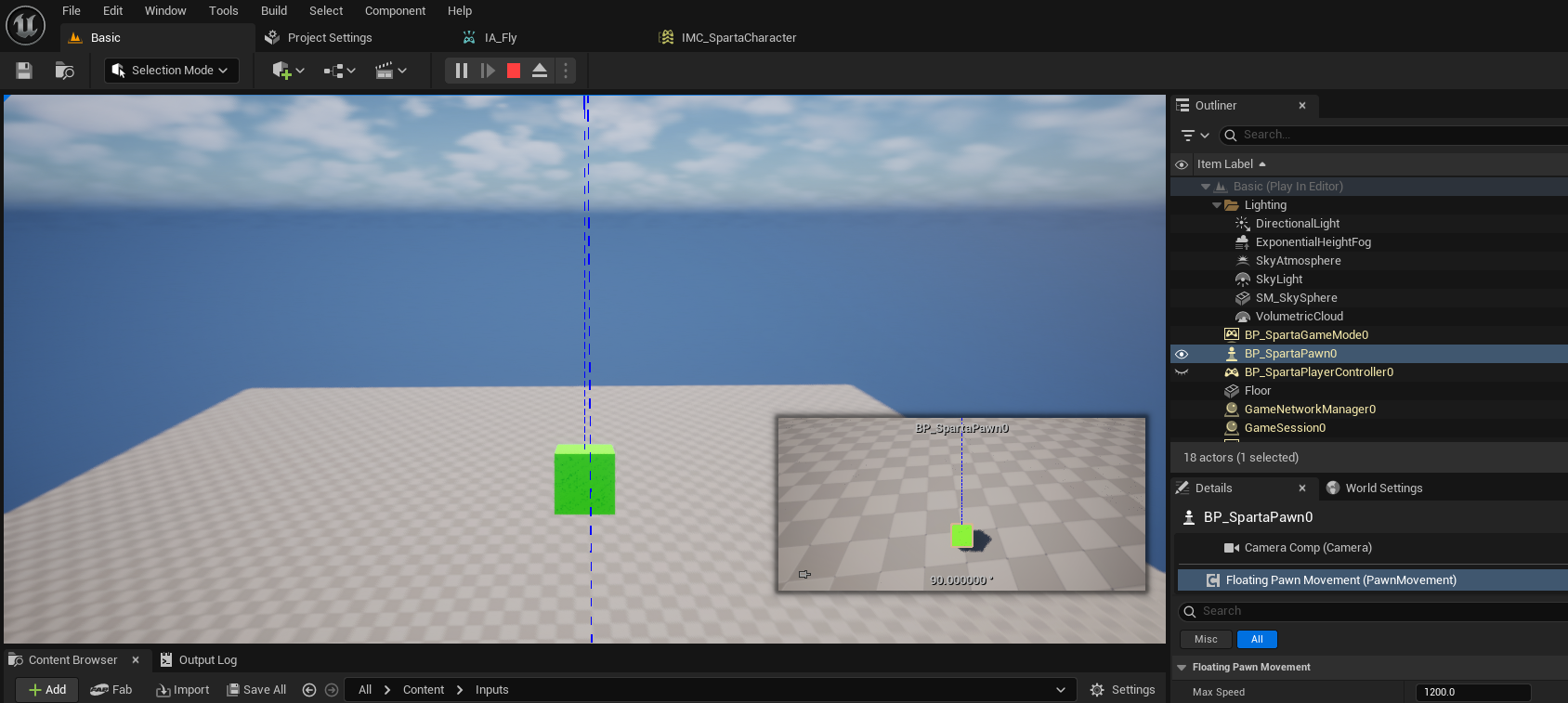Select ExponentialHeightFog actor
Viewport: 1568px width, 703px height.
[1313, 242]
